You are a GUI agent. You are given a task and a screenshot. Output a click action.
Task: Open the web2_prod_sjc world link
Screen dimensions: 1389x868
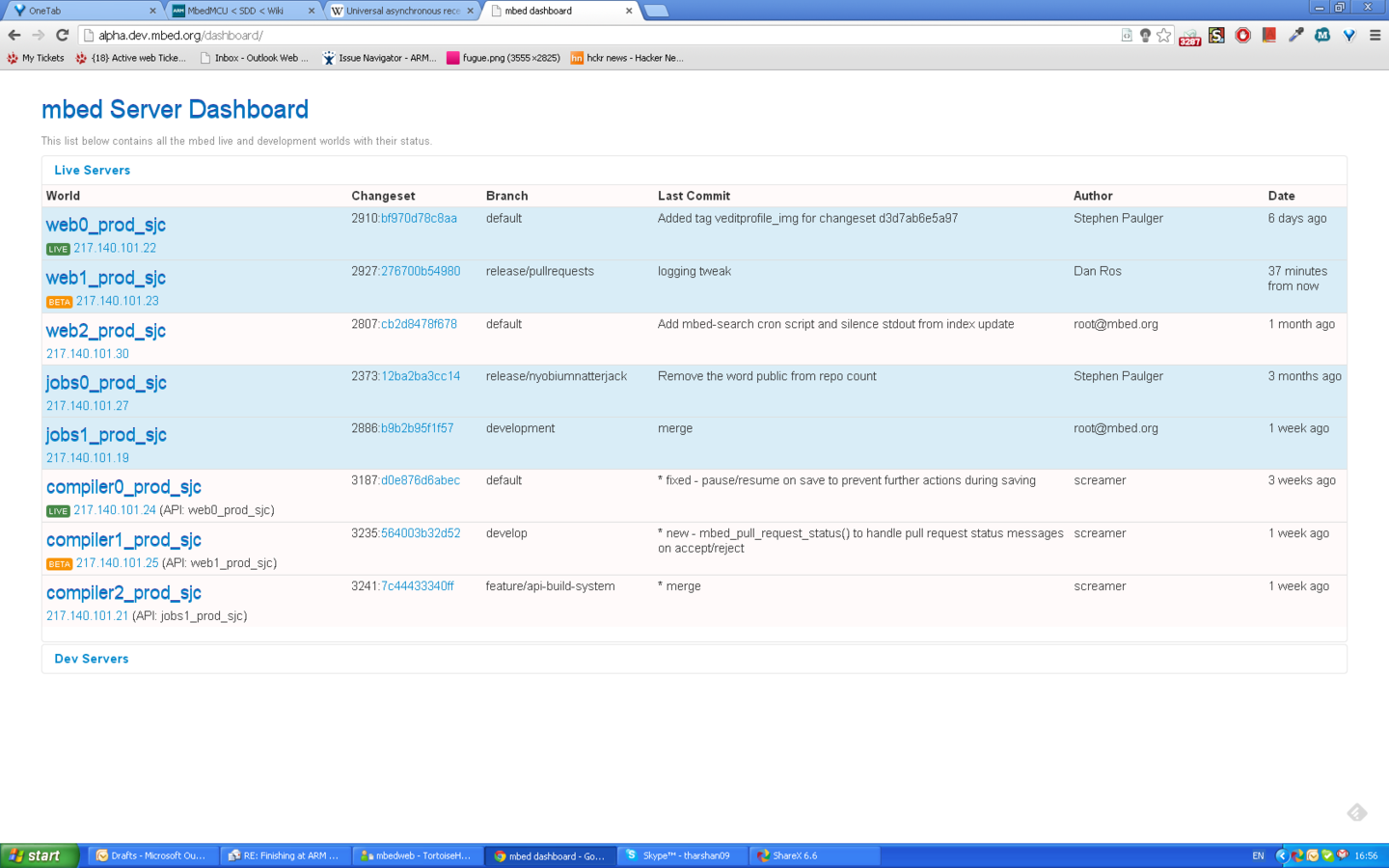coord(106,331)
